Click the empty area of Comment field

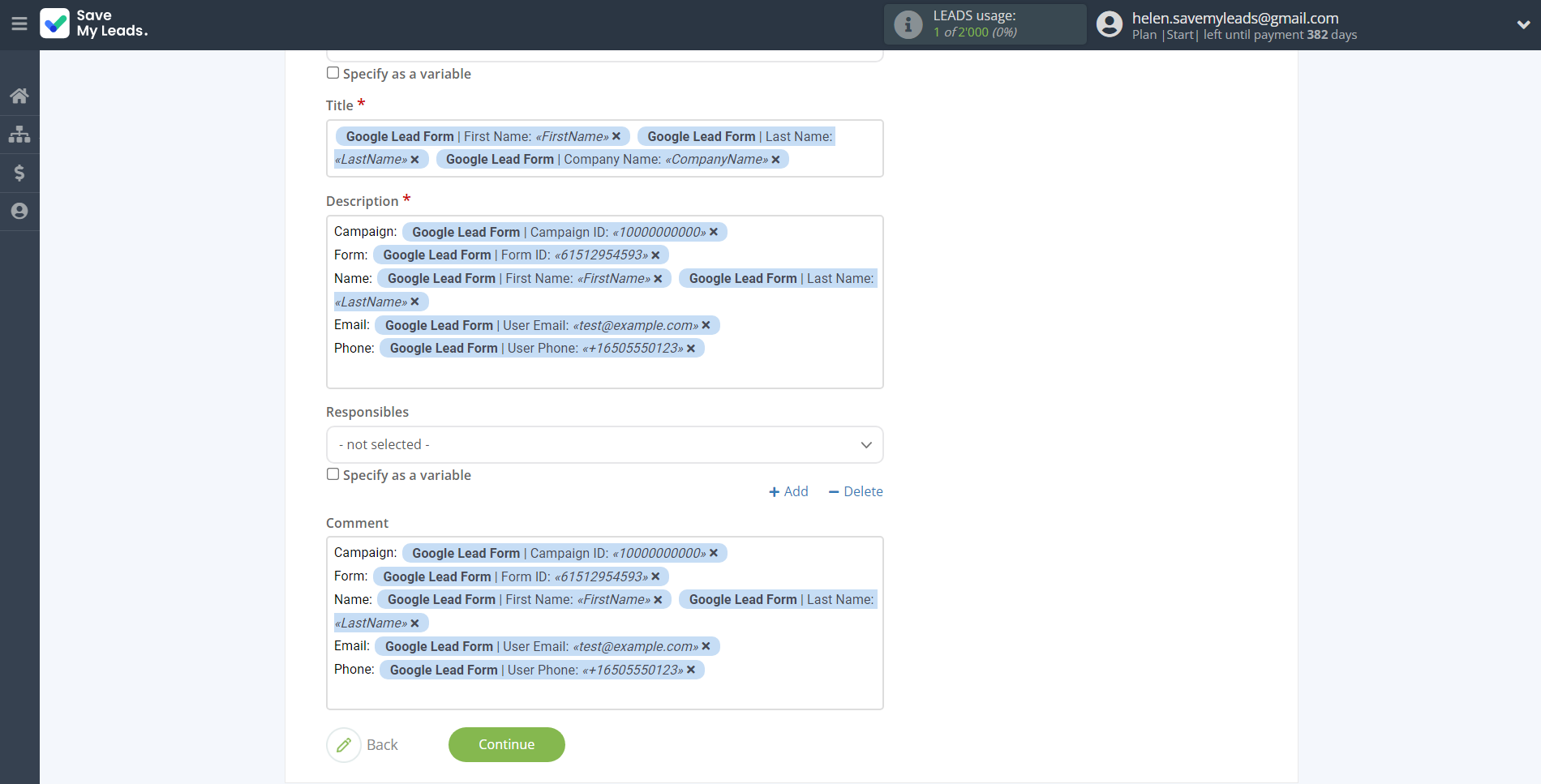(x=604, y=693)
